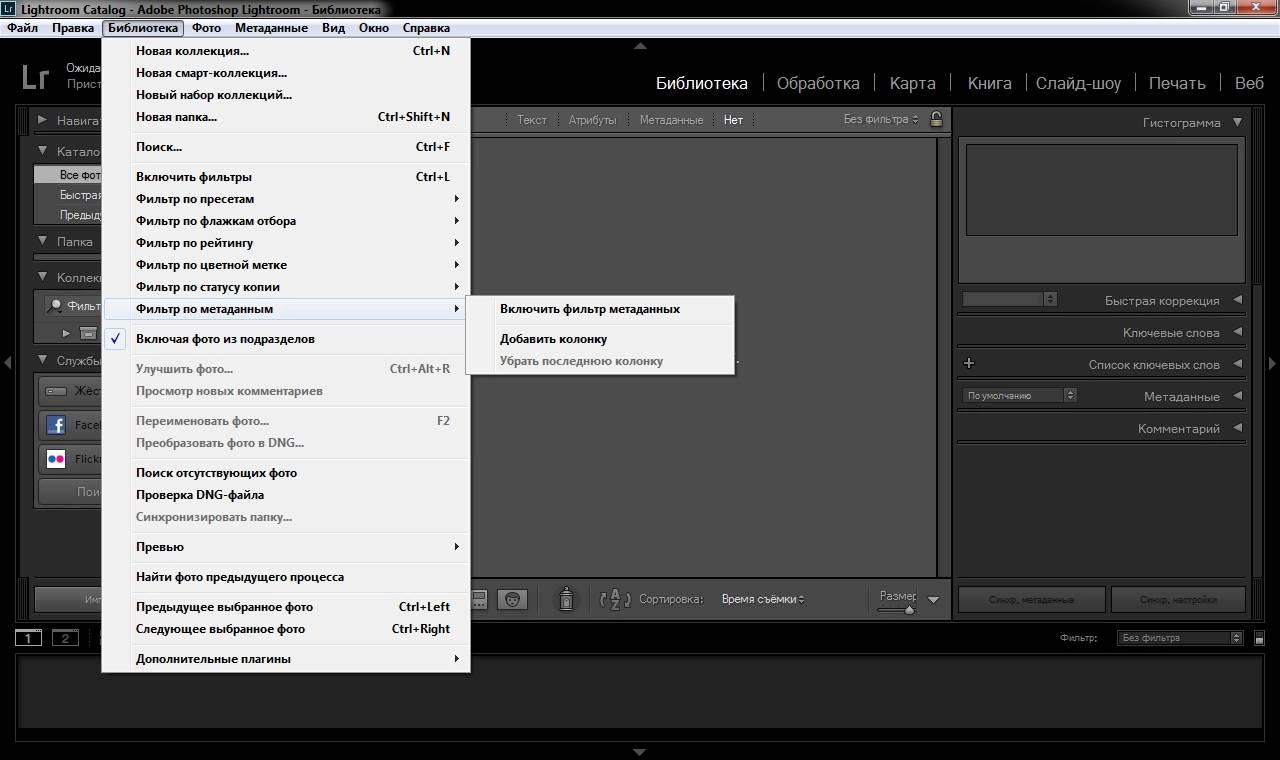Switch to people face view icon
Screen dimensions: 1280x760
click(512, 599)
